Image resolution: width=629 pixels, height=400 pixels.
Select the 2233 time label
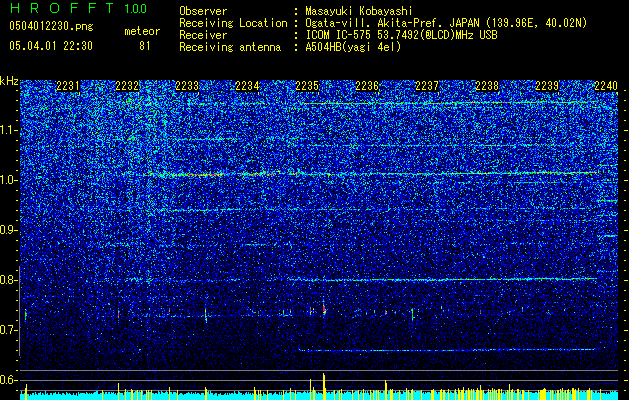[187, 86]
